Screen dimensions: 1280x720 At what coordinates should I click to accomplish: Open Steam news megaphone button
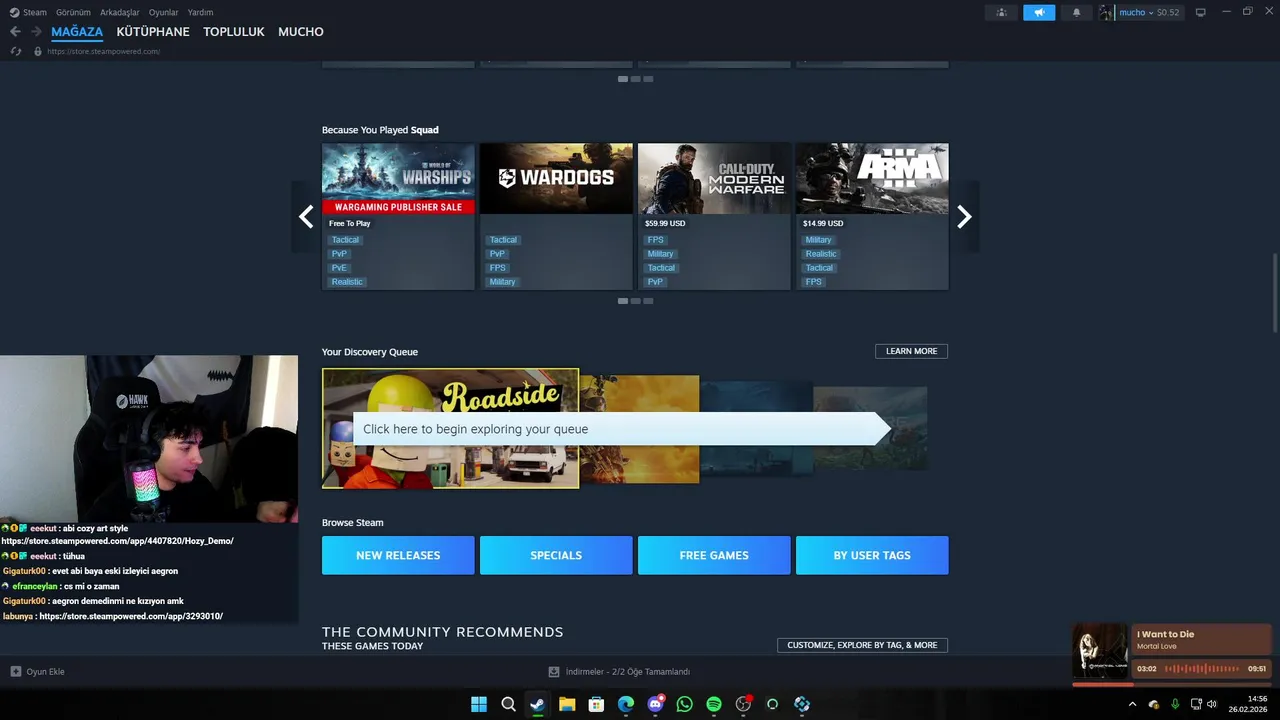[1039, 13]
